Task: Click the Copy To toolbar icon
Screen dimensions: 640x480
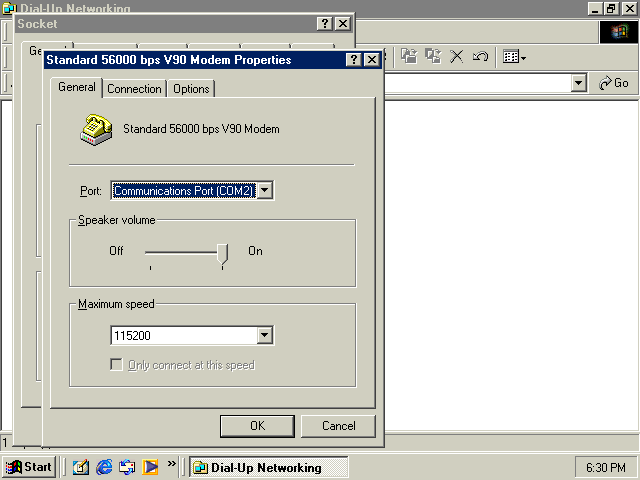Action: pos(433,56)
